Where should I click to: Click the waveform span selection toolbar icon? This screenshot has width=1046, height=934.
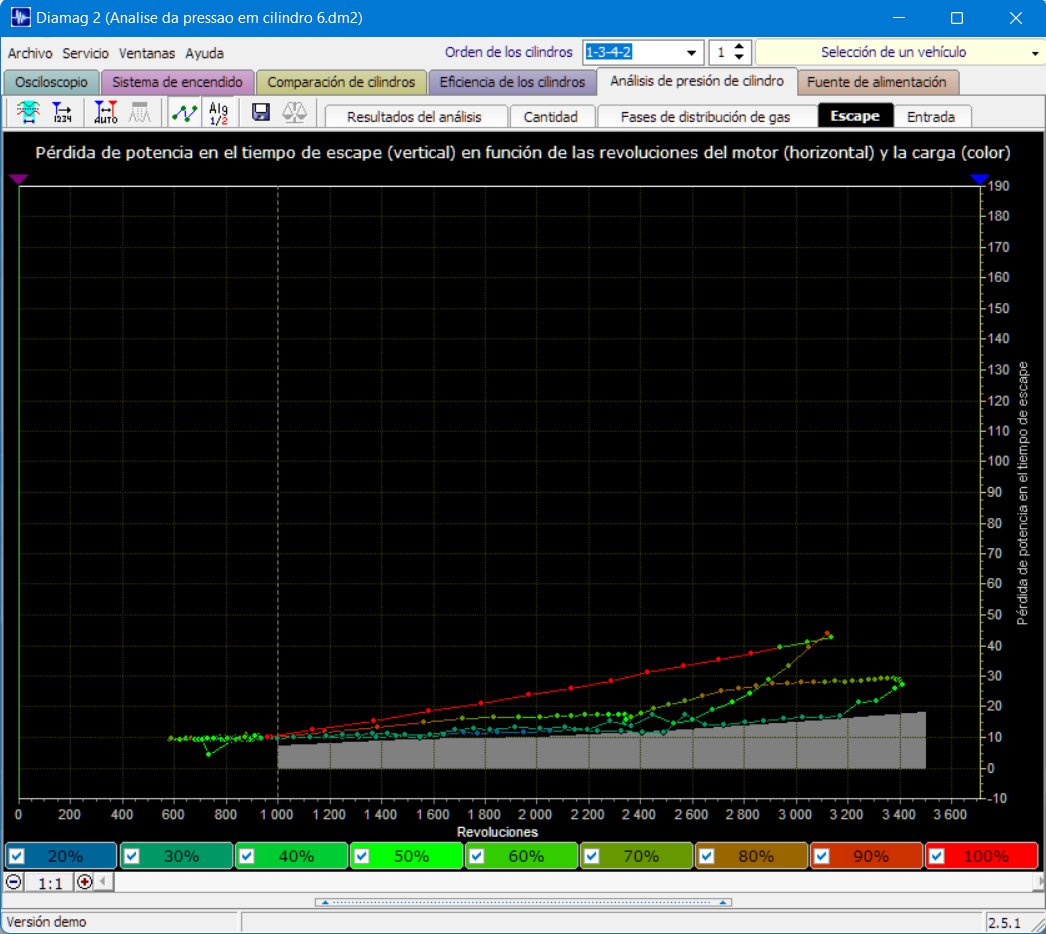coord(28,112)
